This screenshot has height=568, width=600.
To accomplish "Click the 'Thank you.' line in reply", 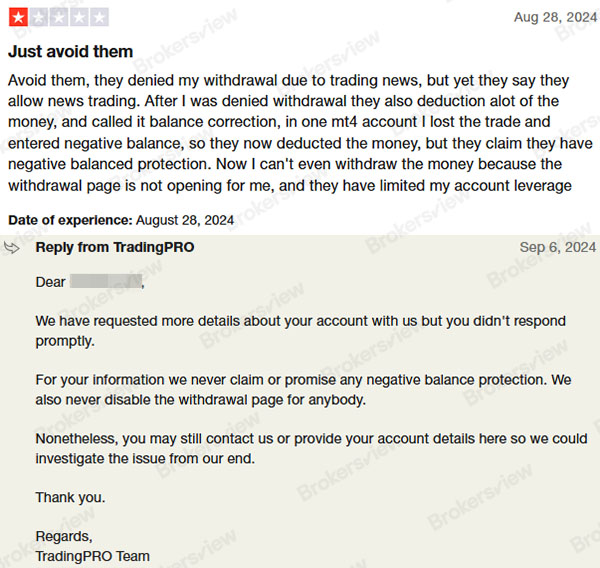I will (x=70, y=497).
